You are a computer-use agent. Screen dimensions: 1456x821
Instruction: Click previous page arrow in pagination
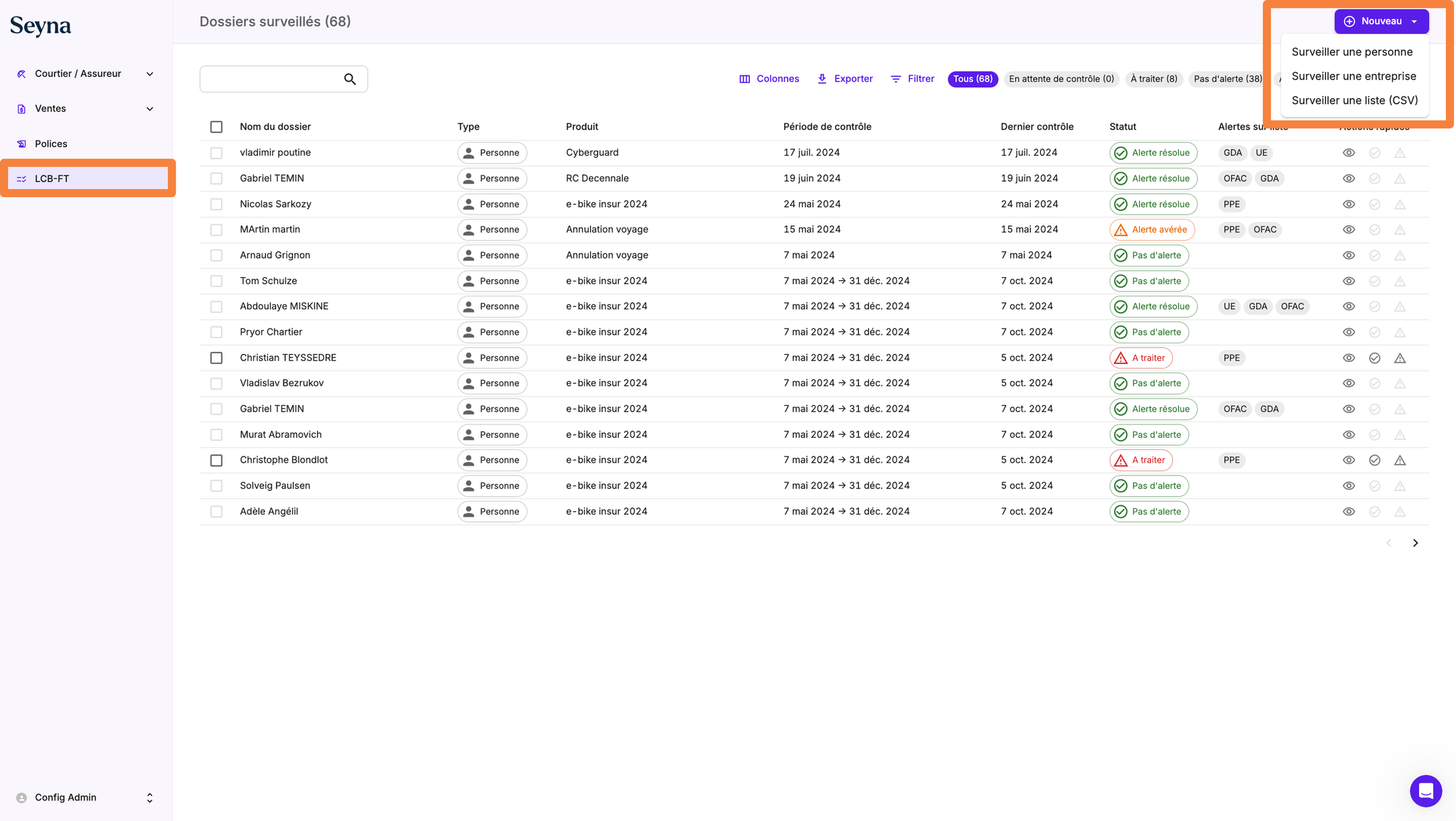click(1388, 543)
